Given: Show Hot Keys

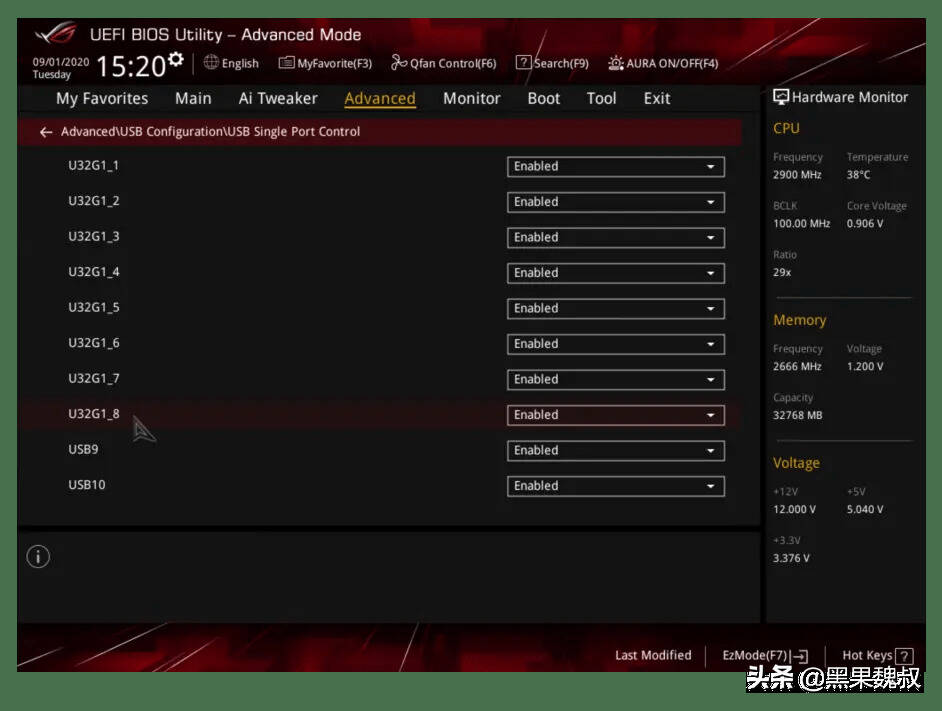Looking at the screenshot, I should pyautogui.click(x=878, y=656).
